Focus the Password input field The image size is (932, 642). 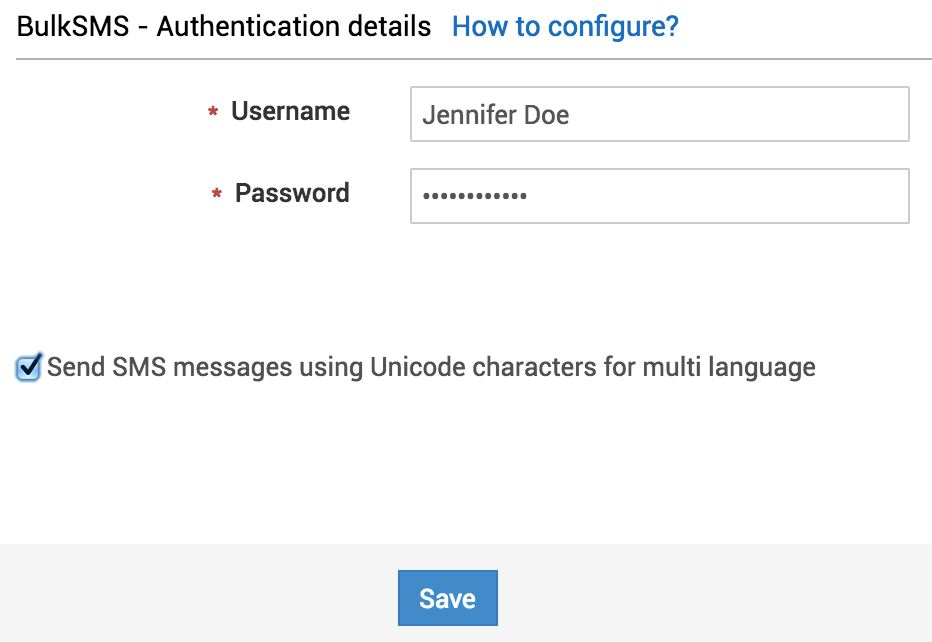(659, 195)
